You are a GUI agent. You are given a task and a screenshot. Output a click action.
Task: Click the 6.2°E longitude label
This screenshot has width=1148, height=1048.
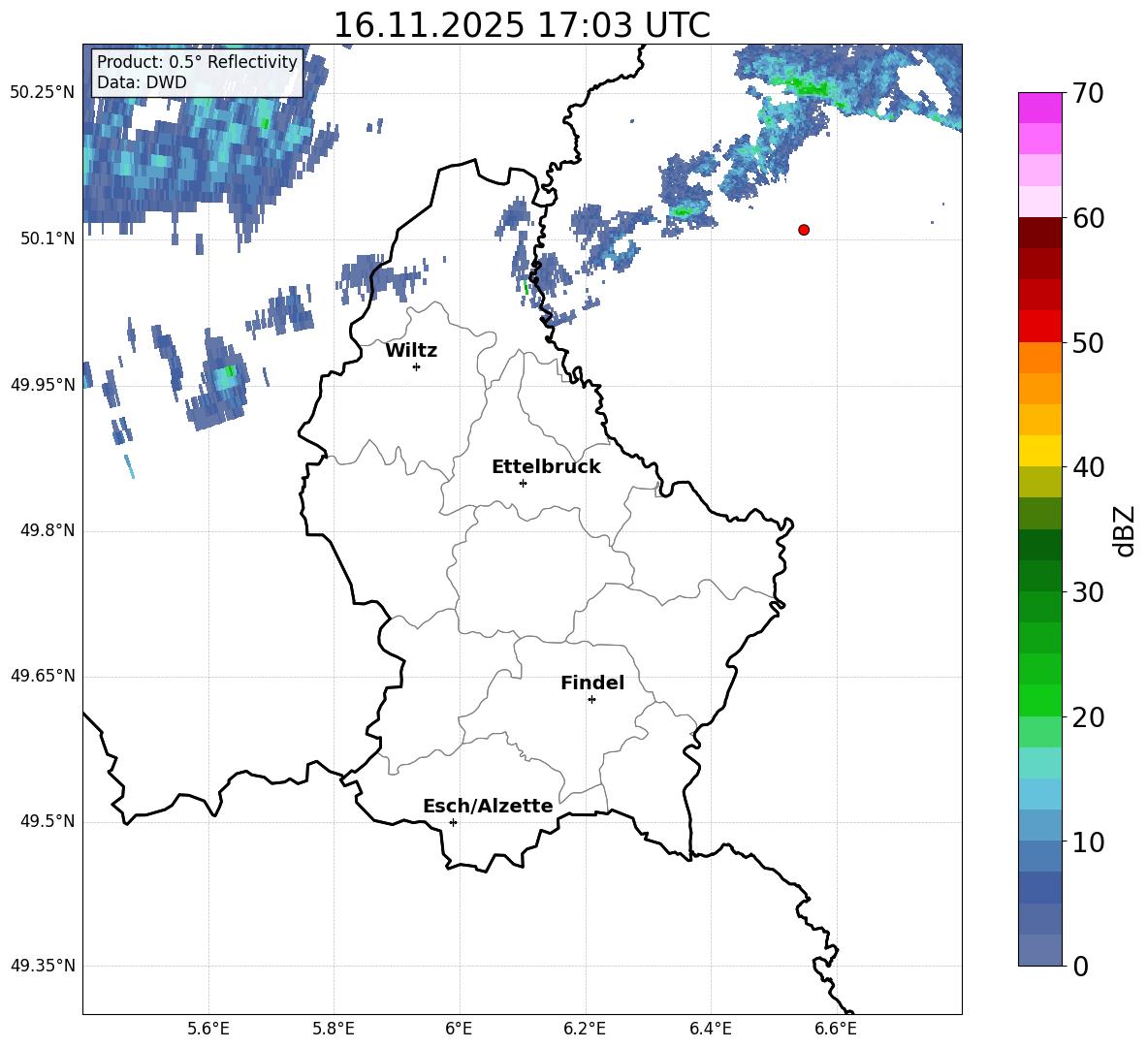click(585, 1029)
